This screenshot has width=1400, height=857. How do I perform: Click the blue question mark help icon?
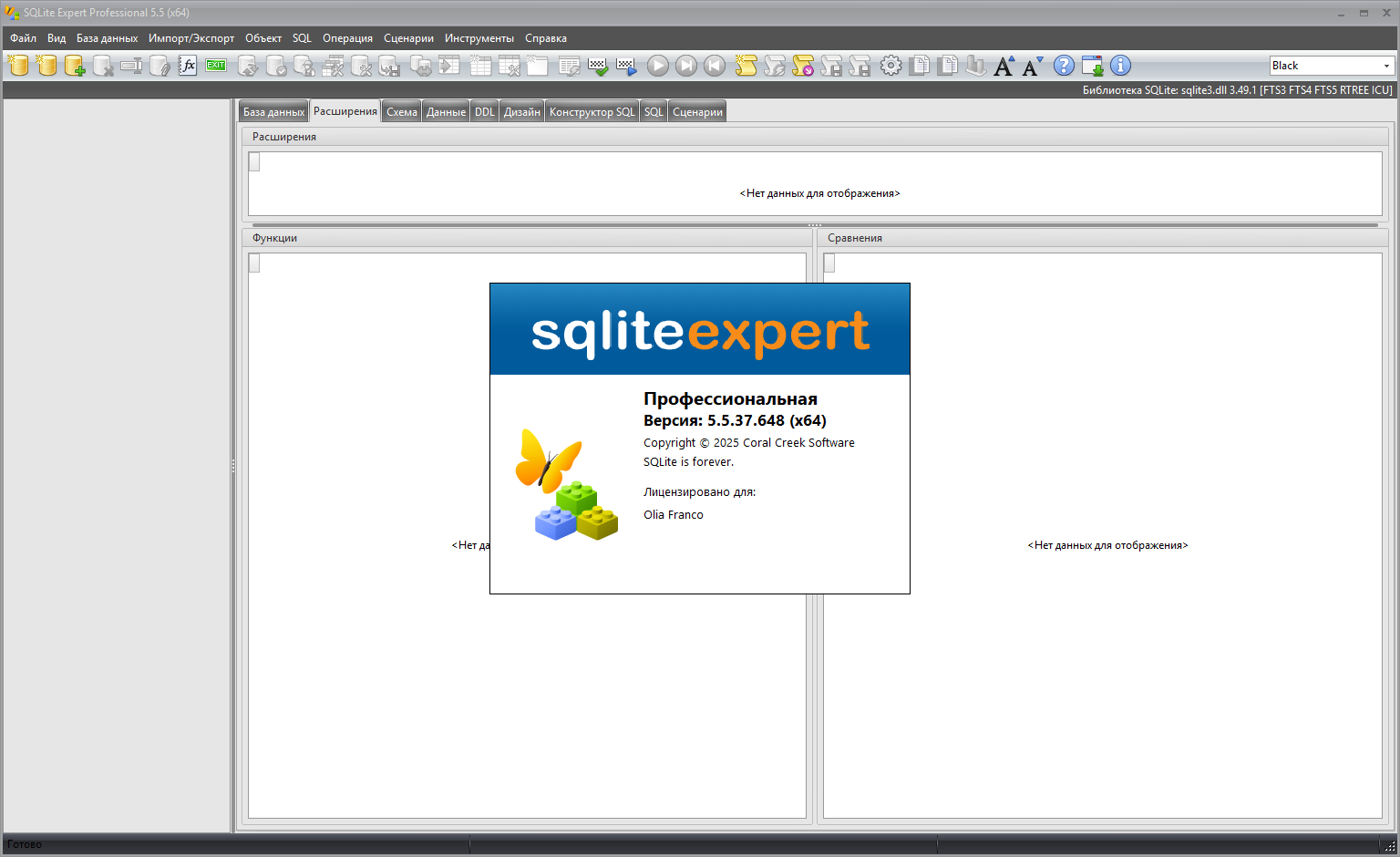1064,66
